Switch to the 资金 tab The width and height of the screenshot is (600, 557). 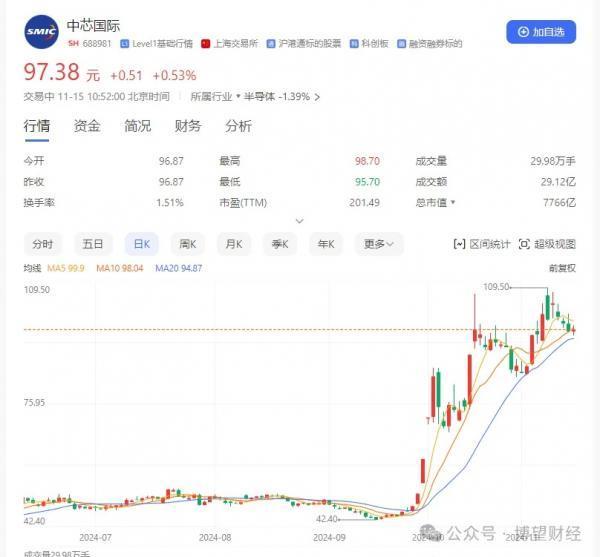[87, 126]
